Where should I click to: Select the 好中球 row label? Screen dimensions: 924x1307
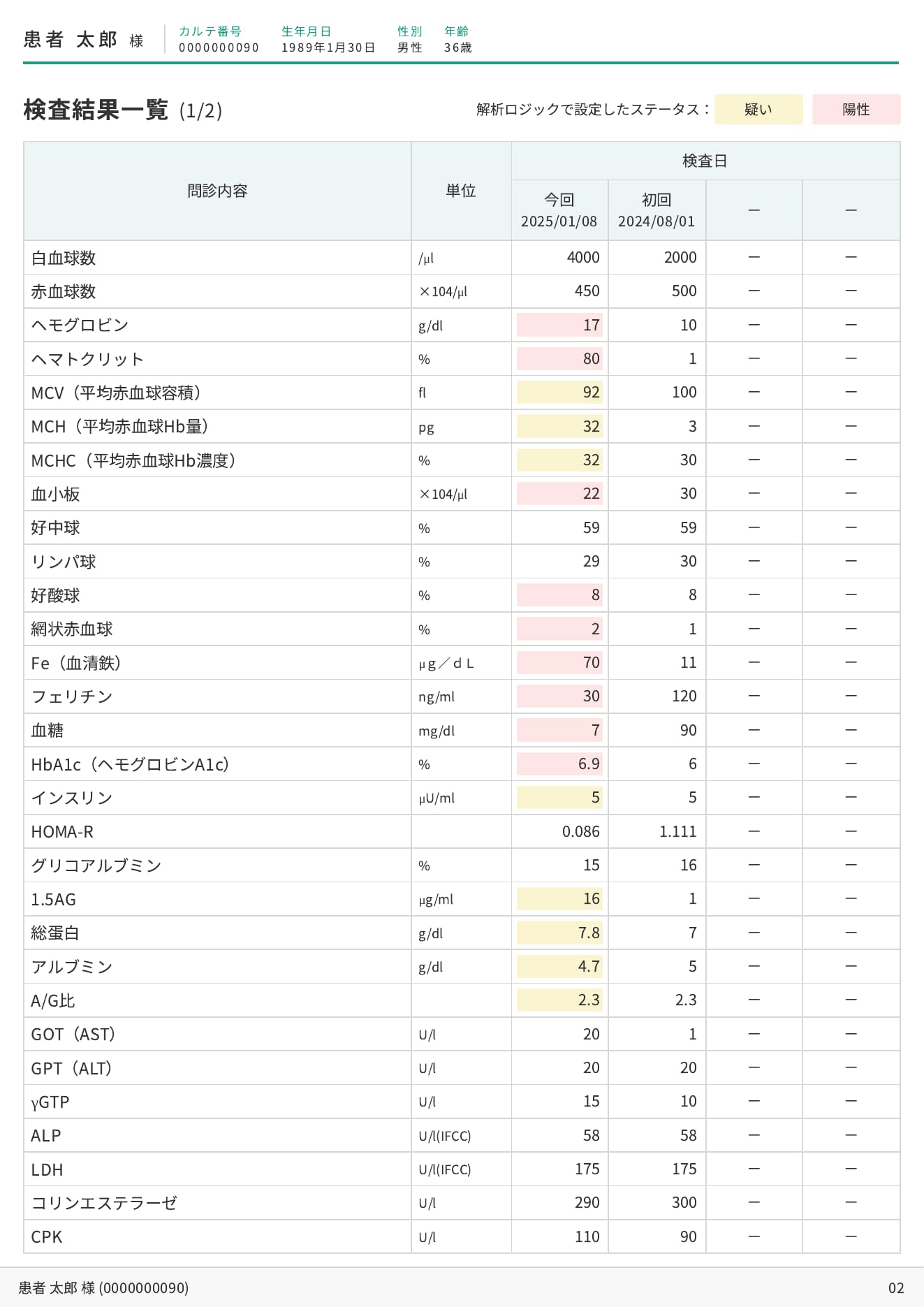55,527
